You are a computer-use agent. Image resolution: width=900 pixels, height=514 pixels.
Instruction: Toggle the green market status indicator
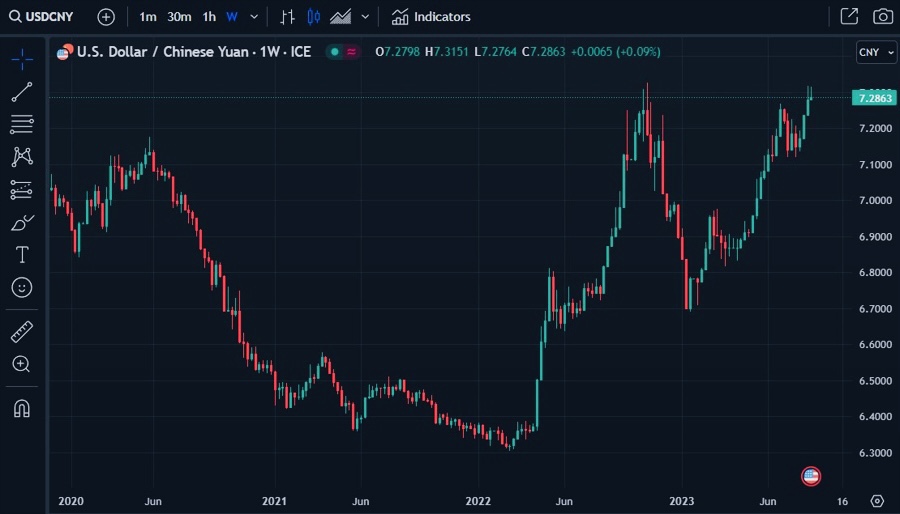click(334, 52)
